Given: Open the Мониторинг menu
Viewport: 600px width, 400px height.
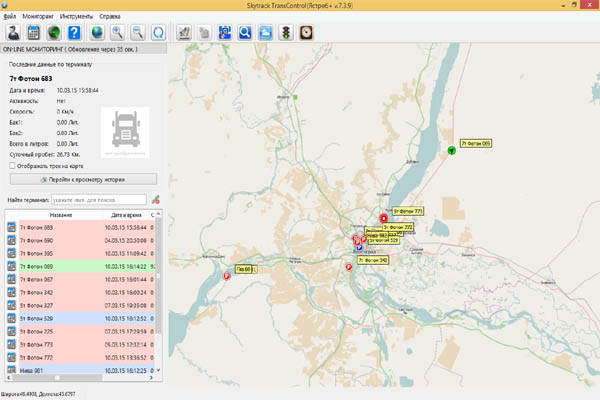Looking at the screenshot, I should pos(37,17).
